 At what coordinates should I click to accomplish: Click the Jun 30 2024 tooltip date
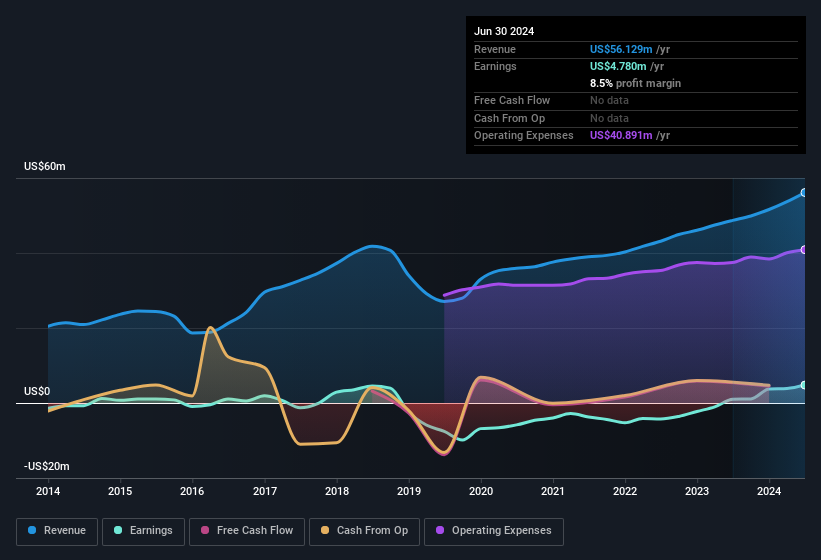click(x=504, y=31)
